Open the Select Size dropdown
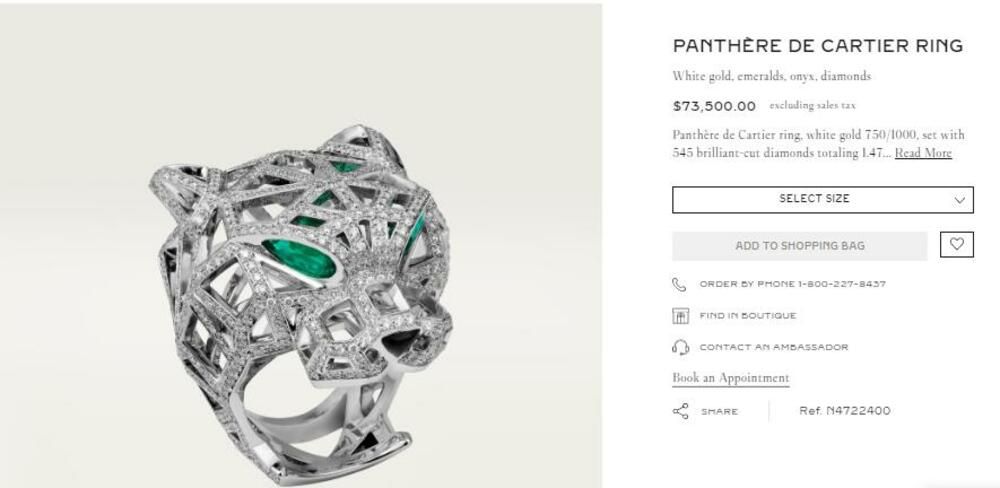Screen dimensions: 1000x488 click(x=823, y=200)
